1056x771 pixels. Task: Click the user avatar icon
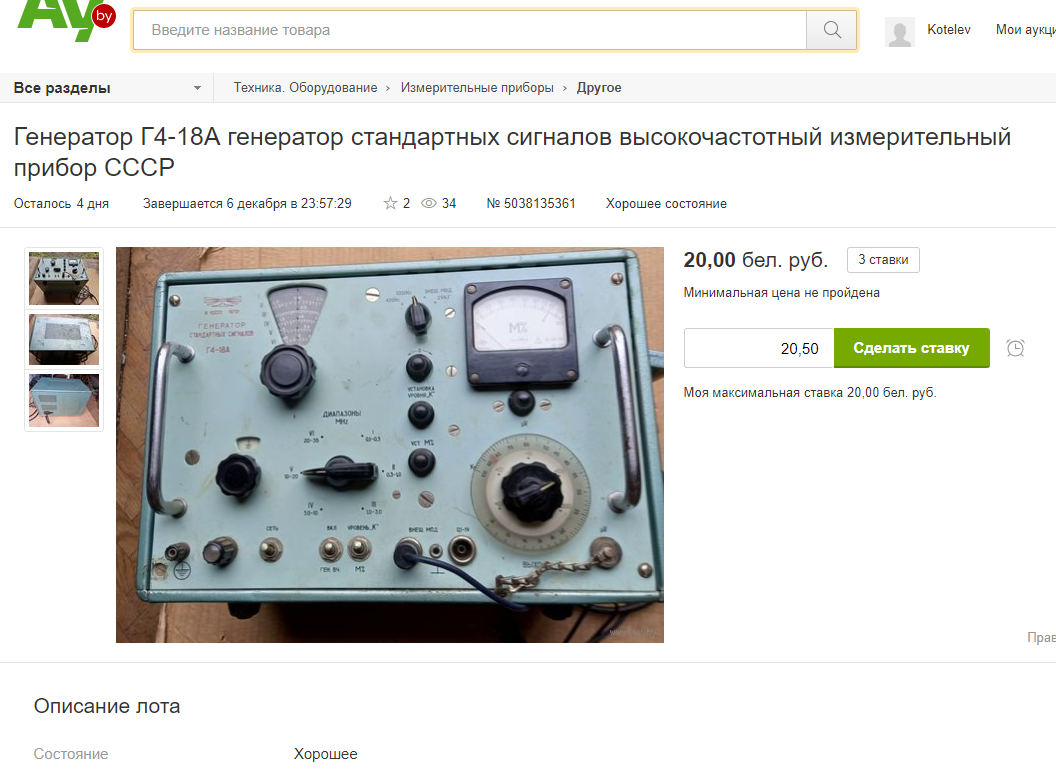click(900, 32)
